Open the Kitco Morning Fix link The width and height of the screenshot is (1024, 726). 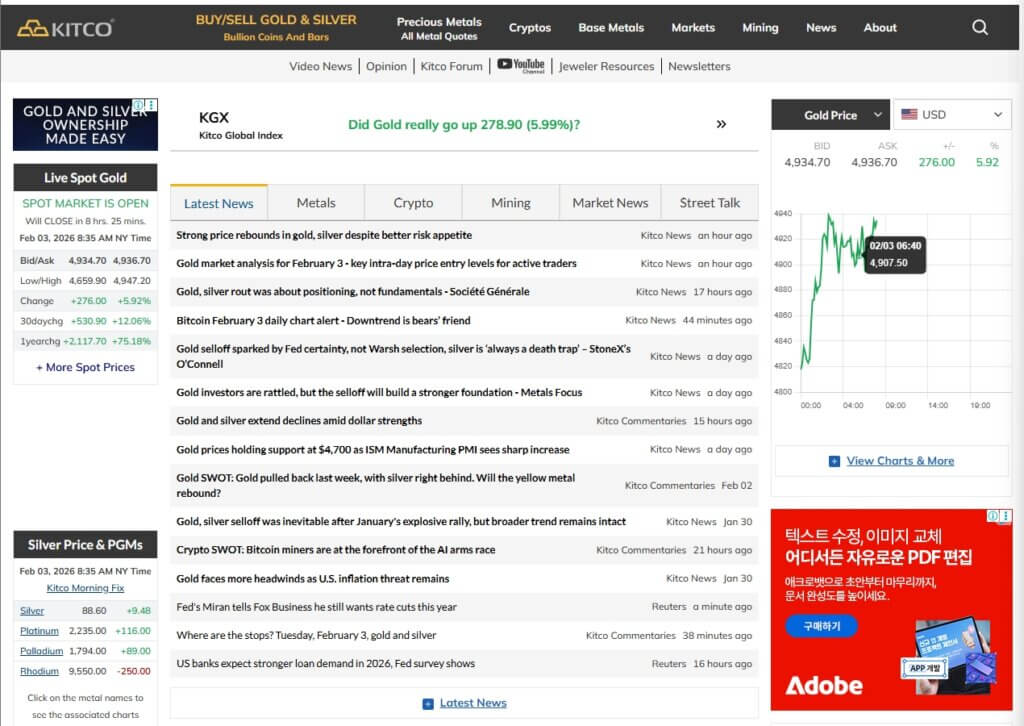click(x=85, y=588)
